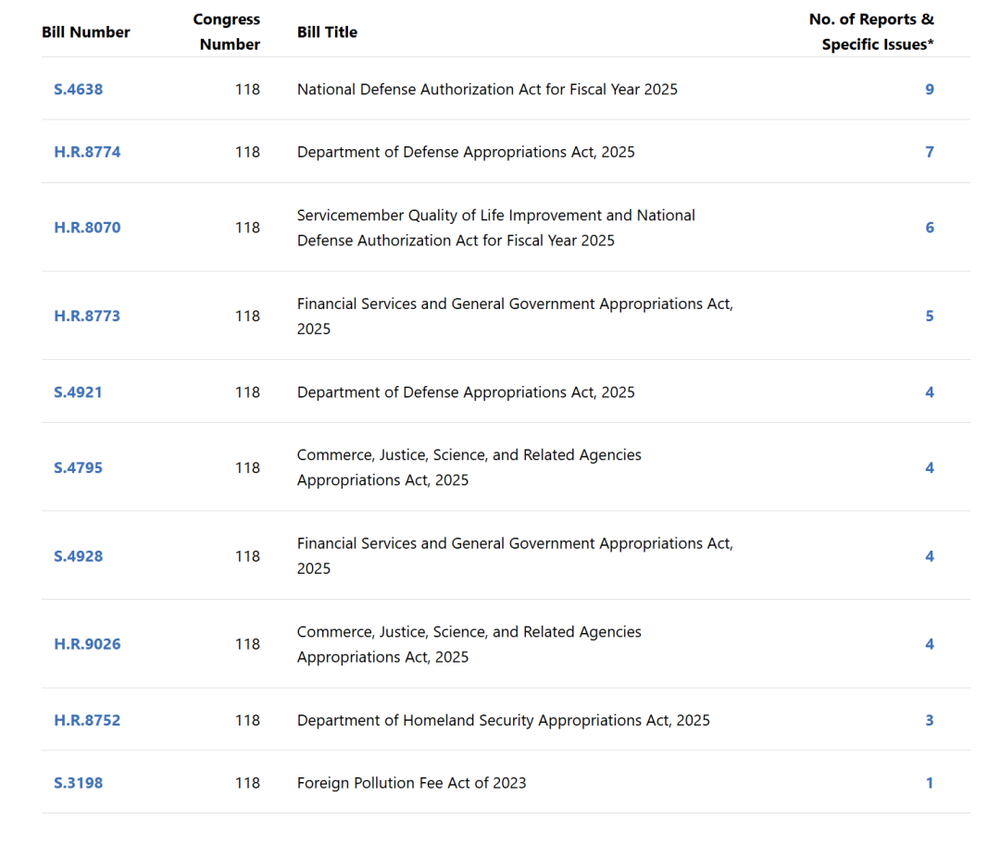Select the H.R.9026 bill link

(87, 644)
